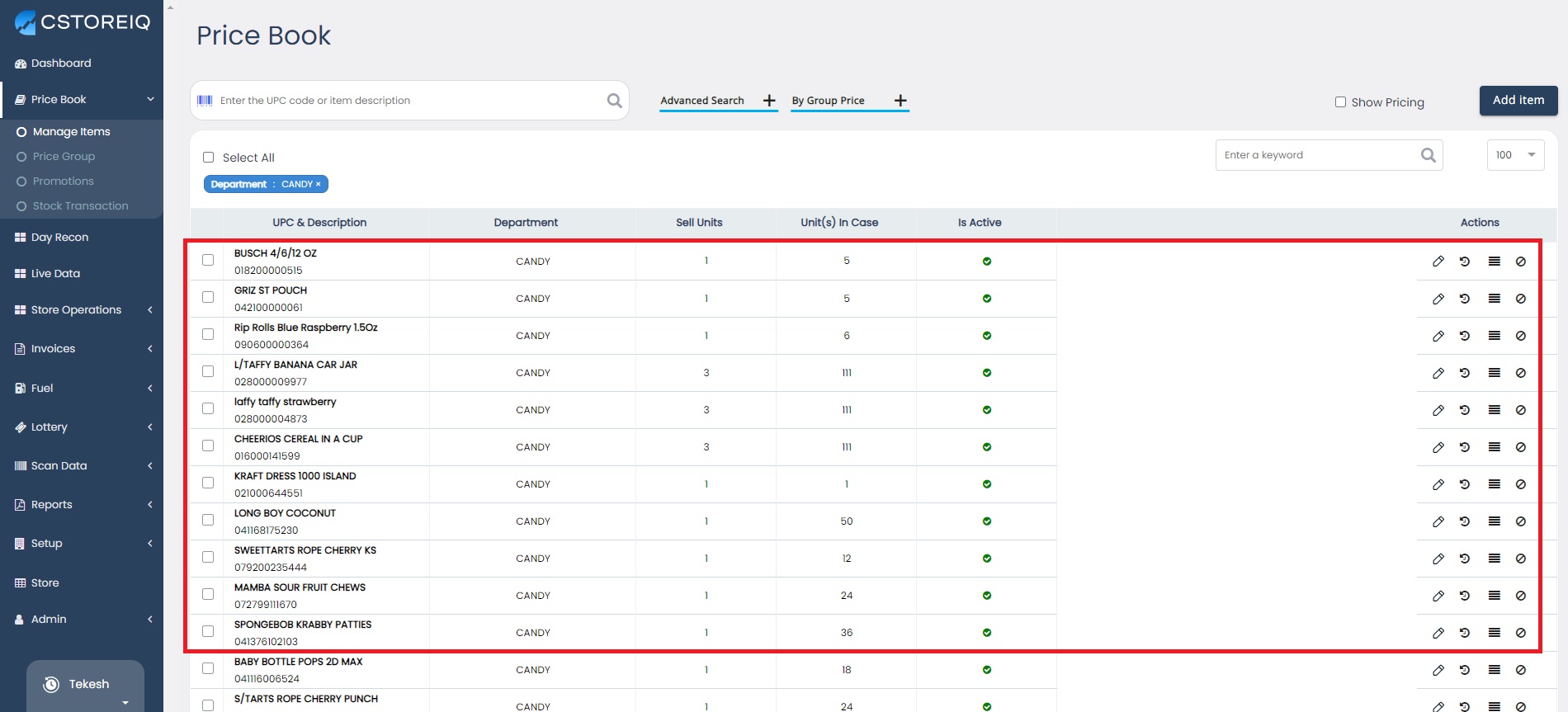
Task: Select the BUSCH 4/6/12 OZ row checkbox
Action: tap(208, 260)
